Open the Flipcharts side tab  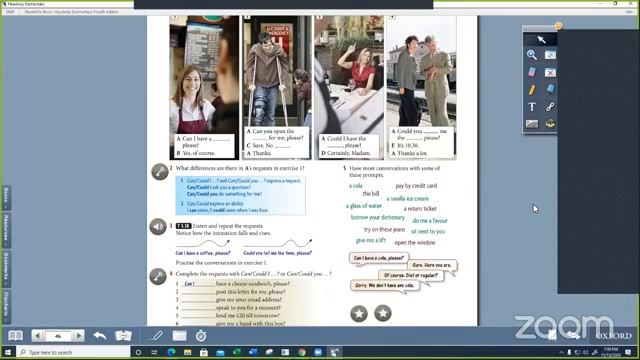point(6,306)
